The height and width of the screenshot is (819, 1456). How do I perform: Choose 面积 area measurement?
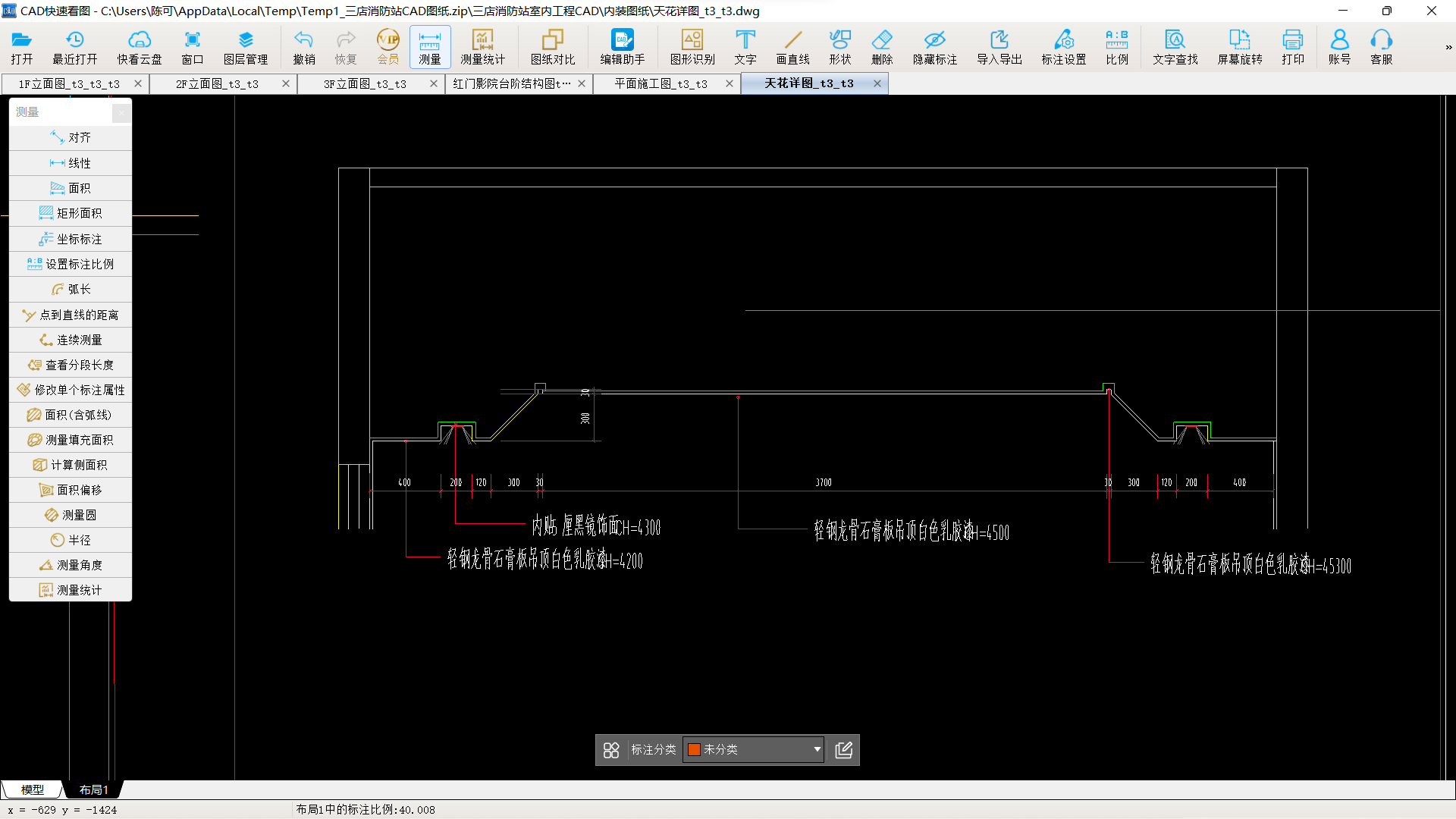pos(71,188)
